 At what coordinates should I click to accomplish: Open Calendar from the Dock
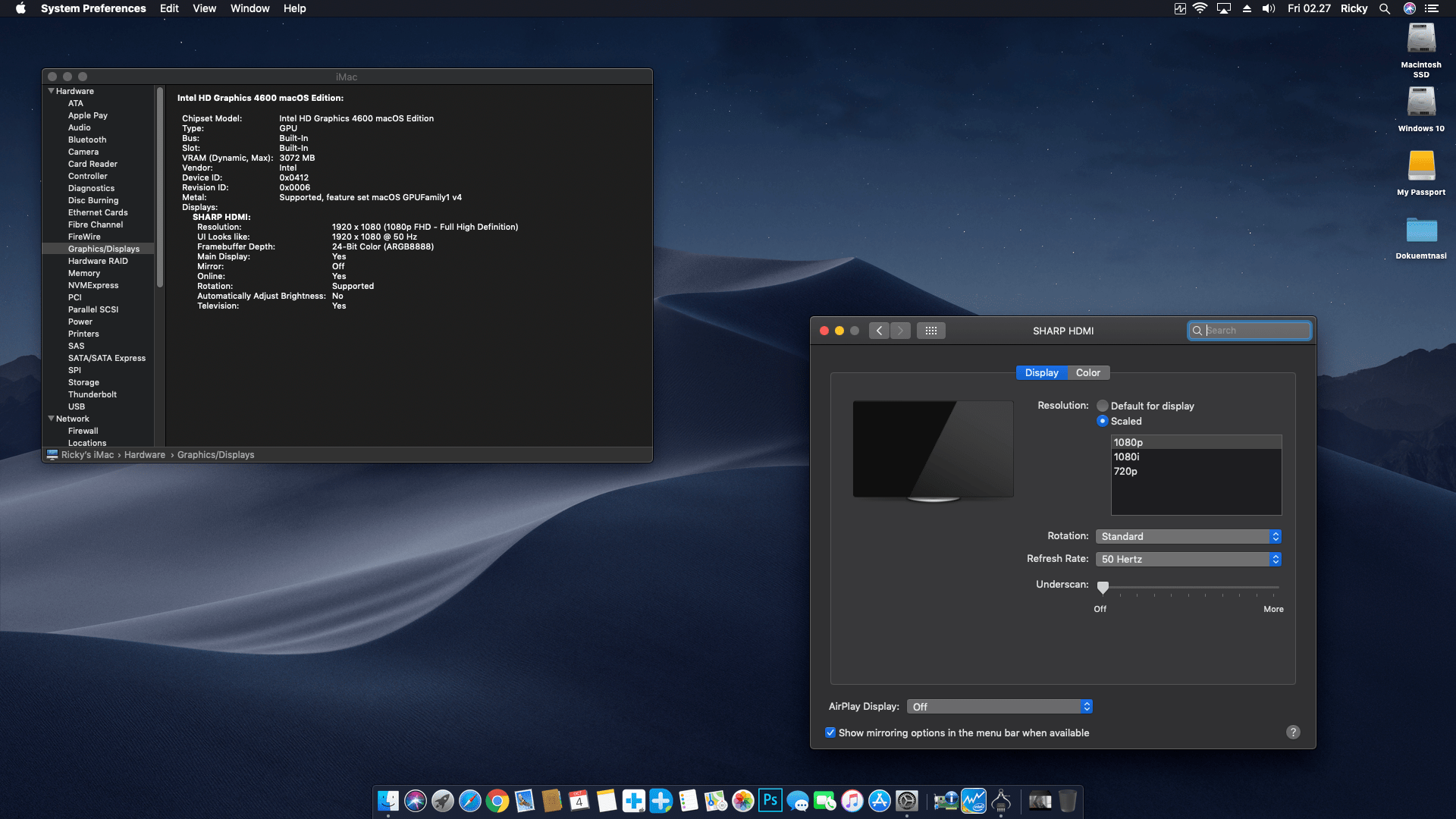click(579, 801)
